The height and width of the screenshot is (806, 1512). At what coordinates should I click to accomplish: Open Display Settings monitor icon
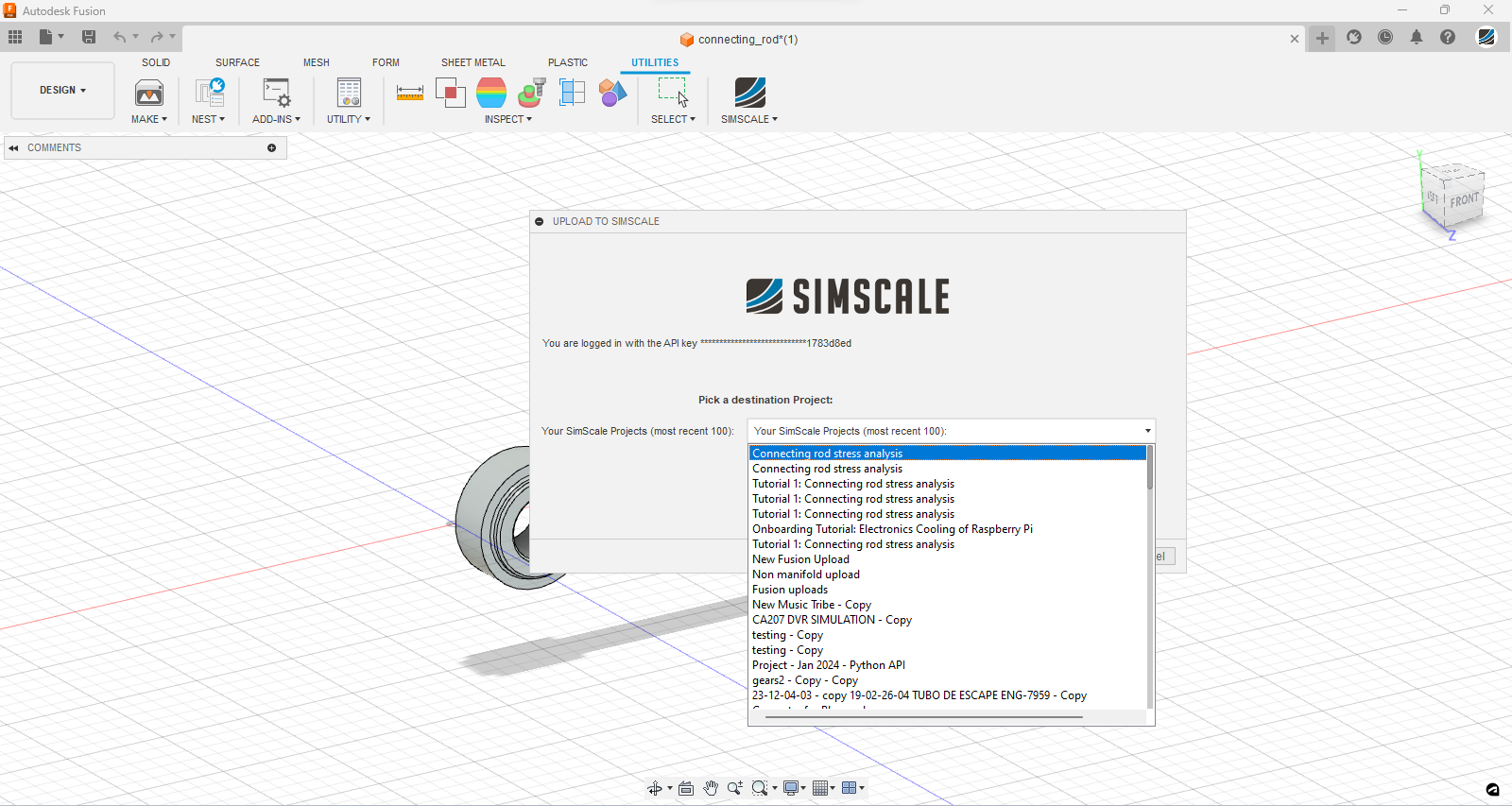click(x=791, y=788)
